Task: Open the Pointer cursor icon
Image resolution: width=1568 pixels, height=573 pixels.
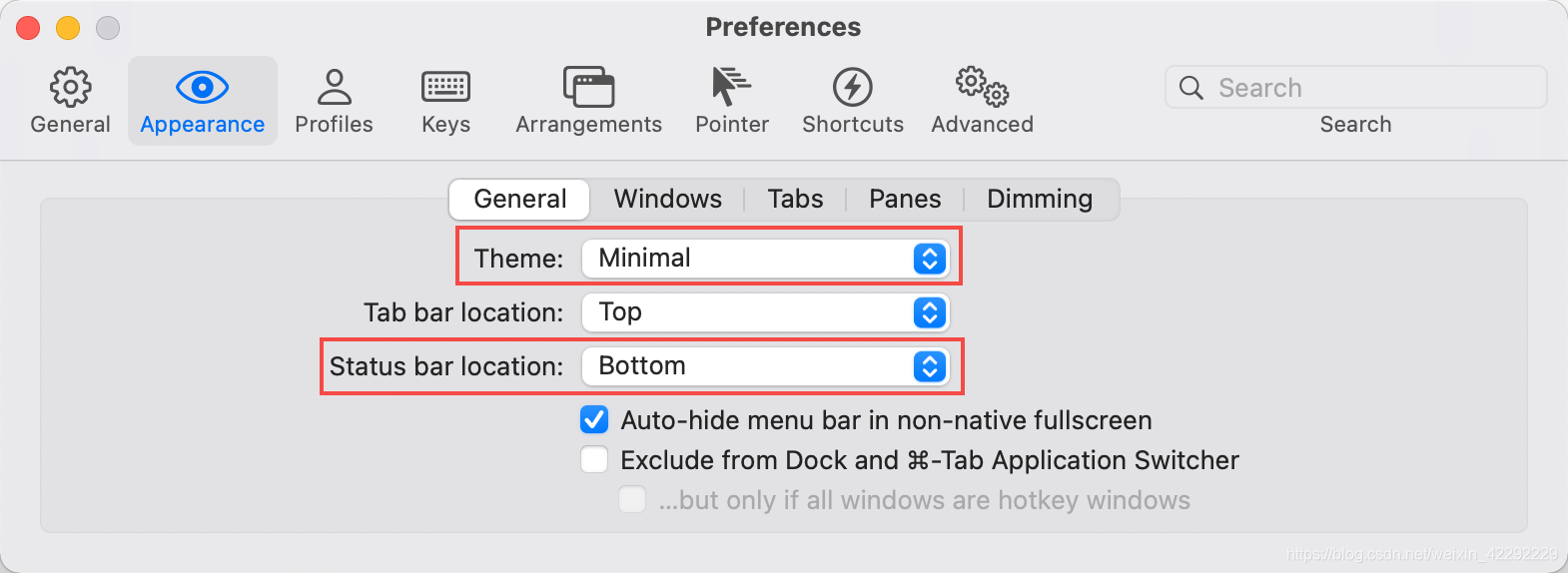Action: [x=731, y=87]
